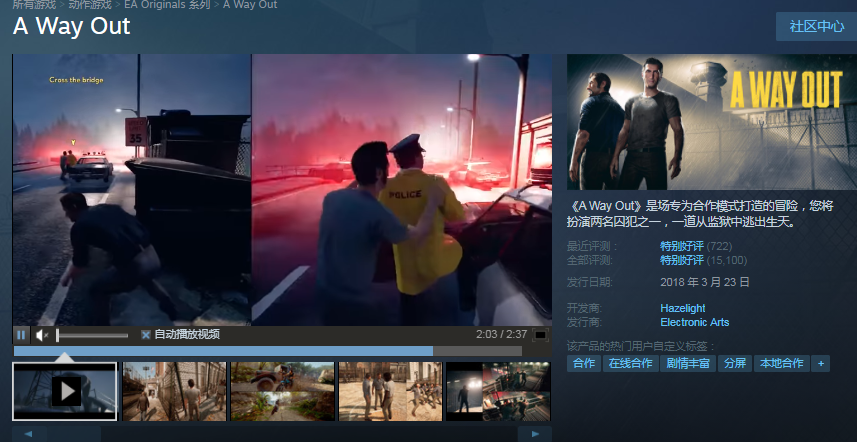Unmute the video sound icon

tap(42, 334)
